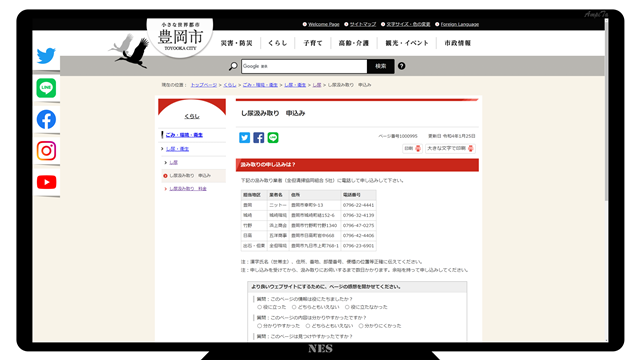Viewport: 640px width, 360px height.
Task: Share on Twitter using the icon under the article title
Action: point(244,138)
